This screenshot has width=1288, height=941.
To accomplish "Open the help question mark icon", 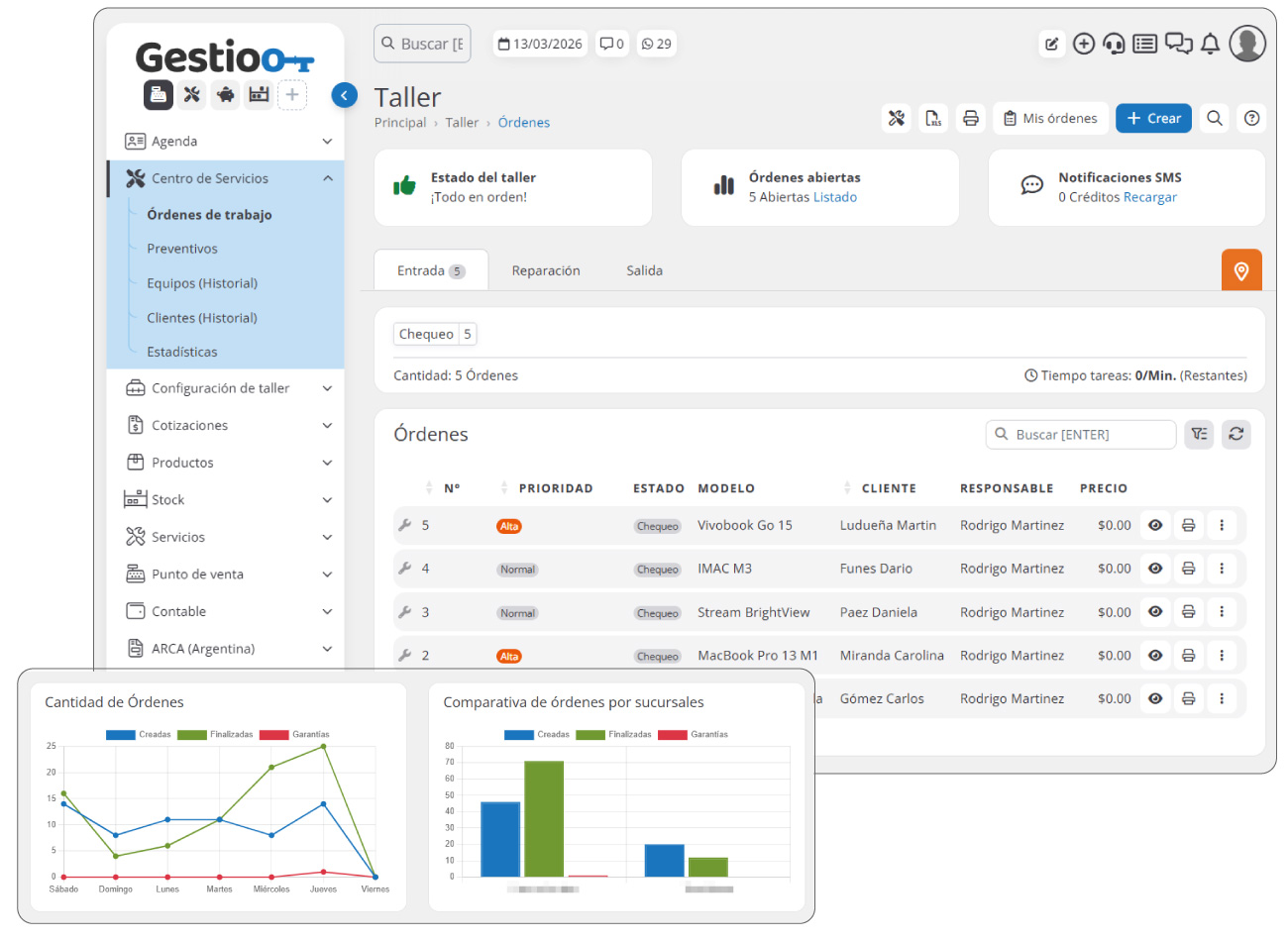I will tap(1252, 118).
